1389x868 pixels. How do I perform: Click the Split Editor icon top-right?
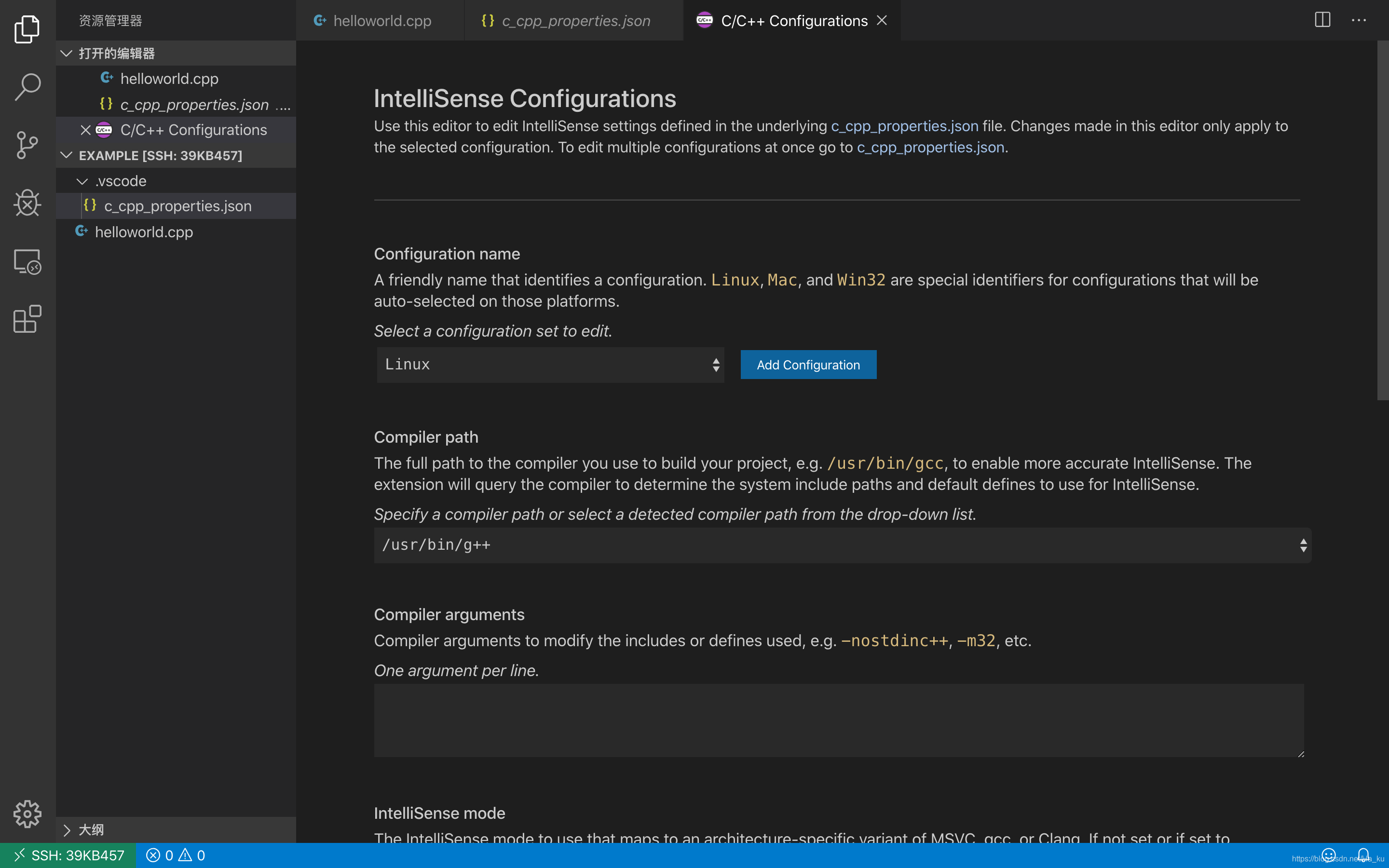coord(1322,20)
